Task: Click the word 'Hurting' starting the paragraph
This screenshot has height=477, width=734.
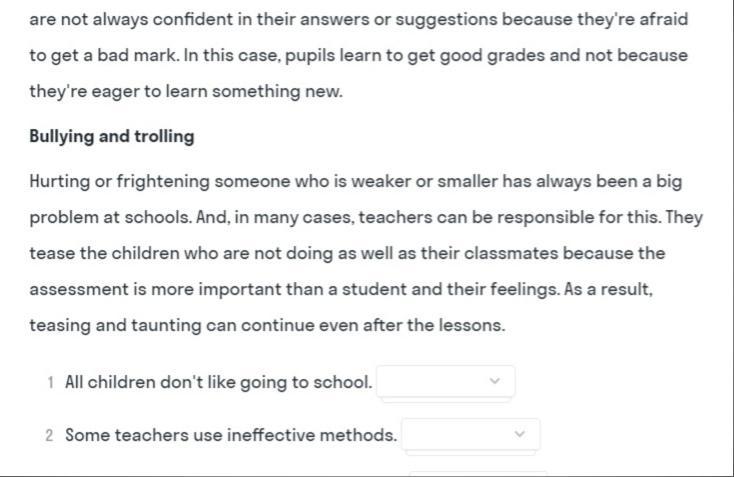Action: click(59, 182)
